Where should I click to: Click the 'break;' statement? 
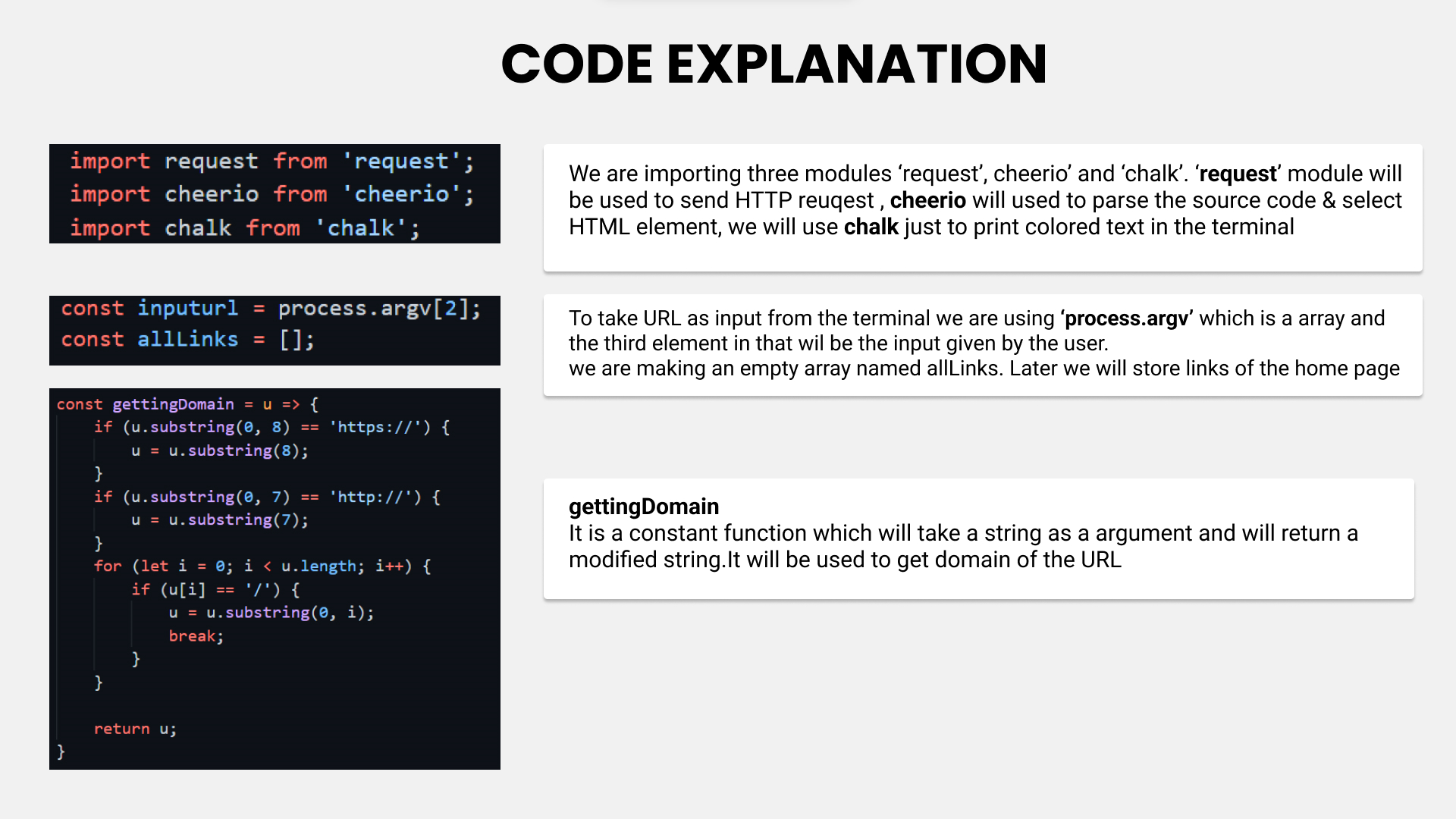pyautogui.click(x=196, y=635)
